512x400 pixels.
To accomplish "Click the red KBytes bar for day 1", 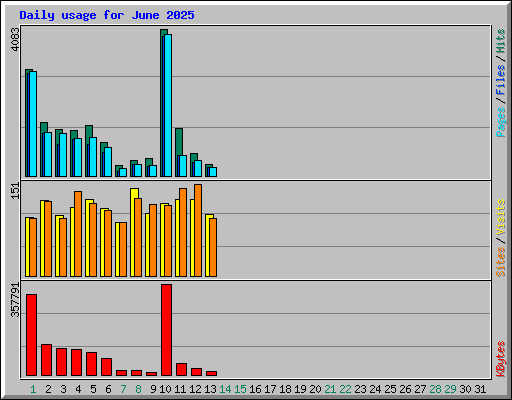I will [x=31, y=335].
